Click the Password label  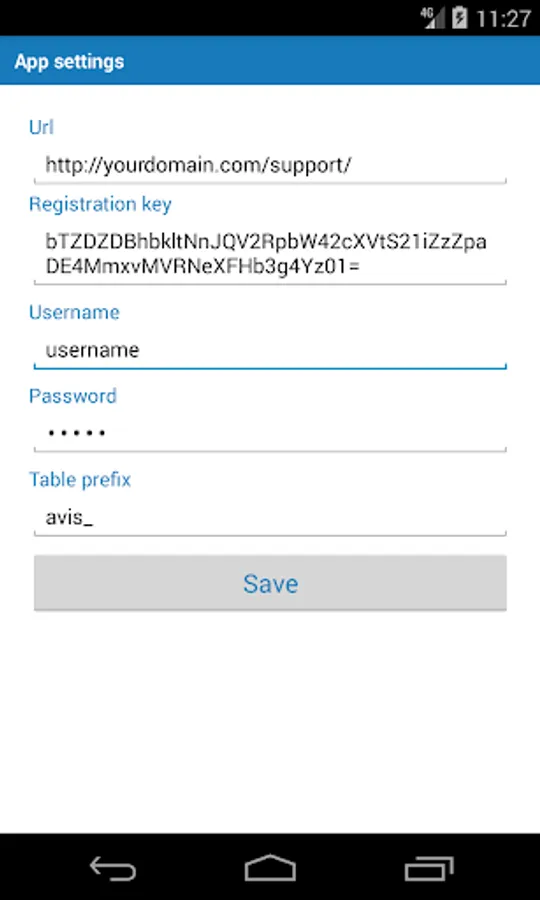point(73,396)
